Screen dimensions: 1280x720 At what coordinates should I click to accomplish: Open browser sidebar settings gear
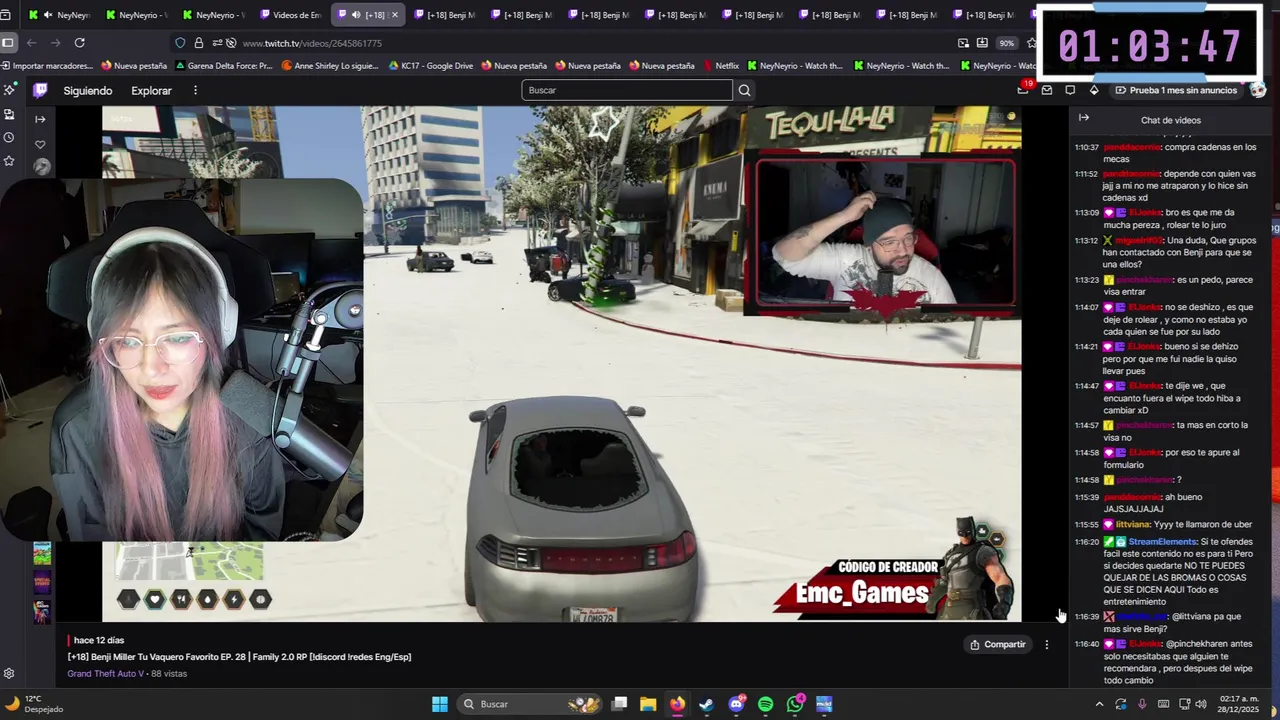point(9,674)
